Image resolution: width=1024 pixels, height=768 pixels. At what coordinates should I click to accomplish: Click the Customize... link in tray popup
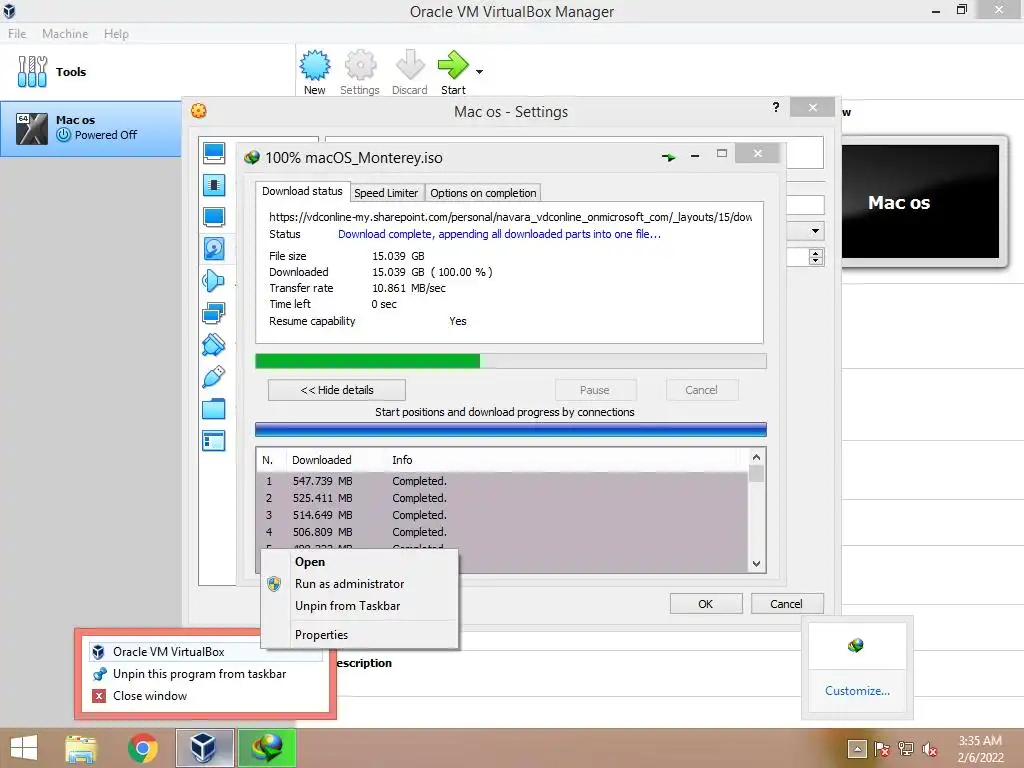(857, 691)
